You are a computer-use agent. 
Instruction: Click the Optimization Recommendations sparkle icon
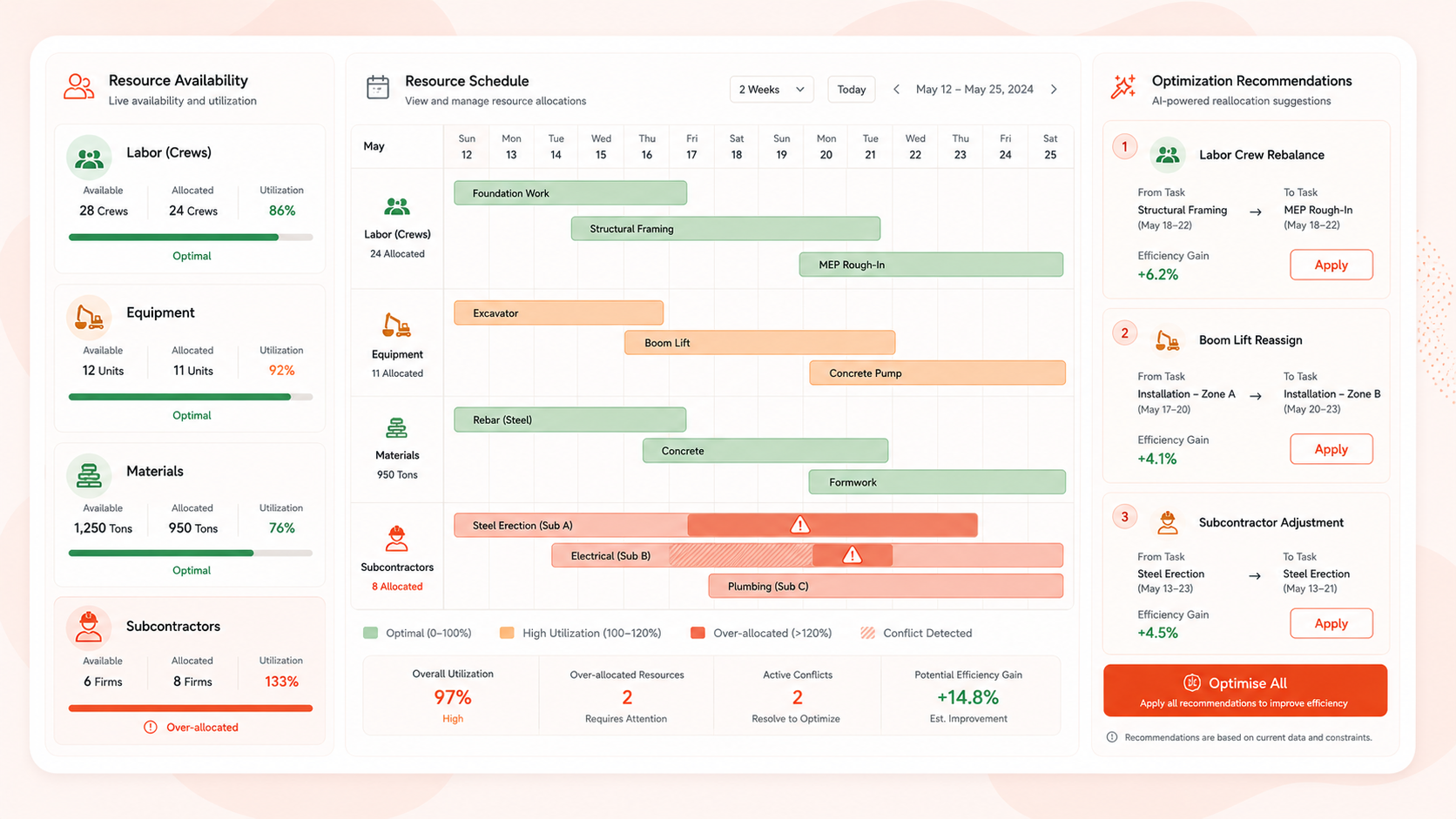click(1123, 86)
